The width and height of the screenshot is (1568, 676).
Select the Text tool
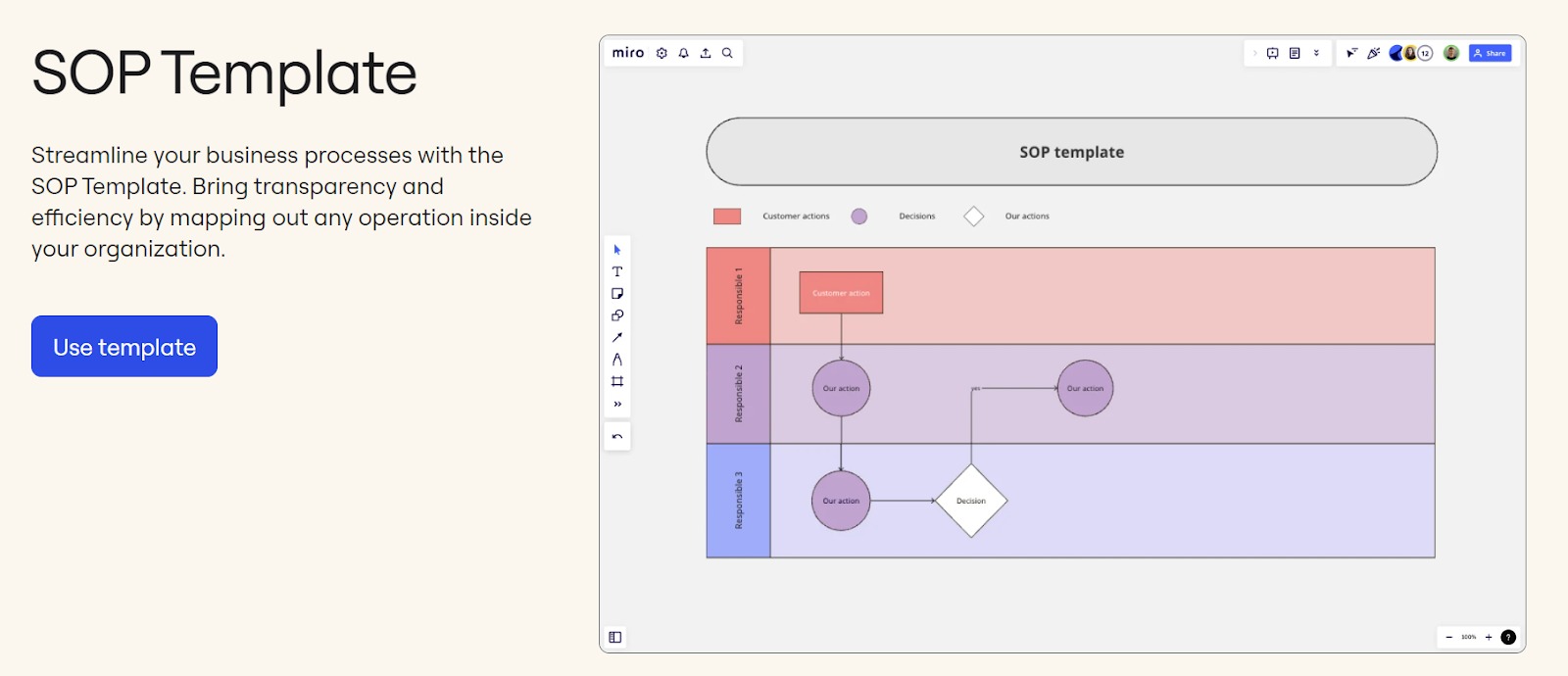617,271
